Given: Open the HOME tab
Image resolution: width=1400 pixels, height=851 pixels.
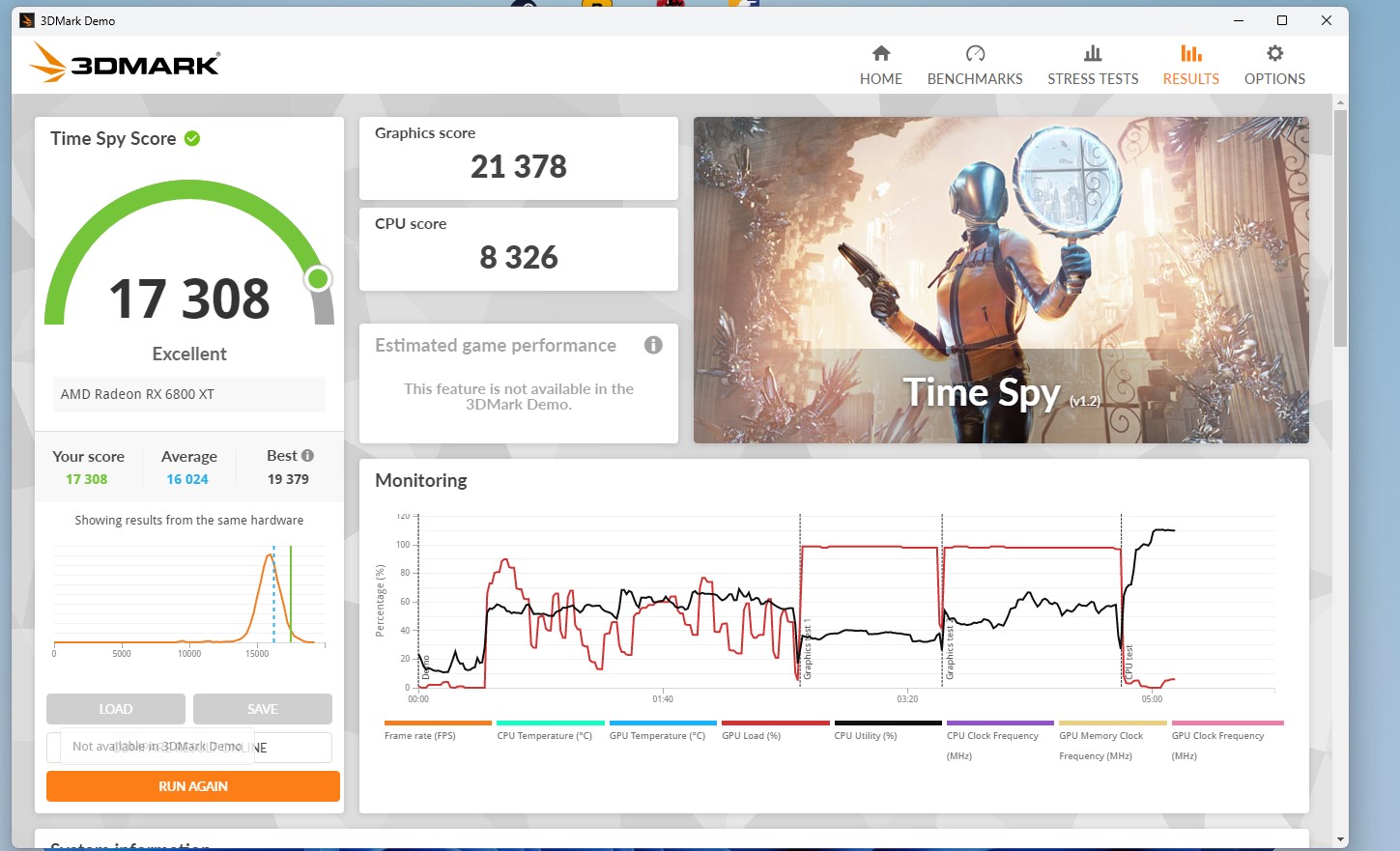Looking at the screenshot, I should click(x=881, y=66).
